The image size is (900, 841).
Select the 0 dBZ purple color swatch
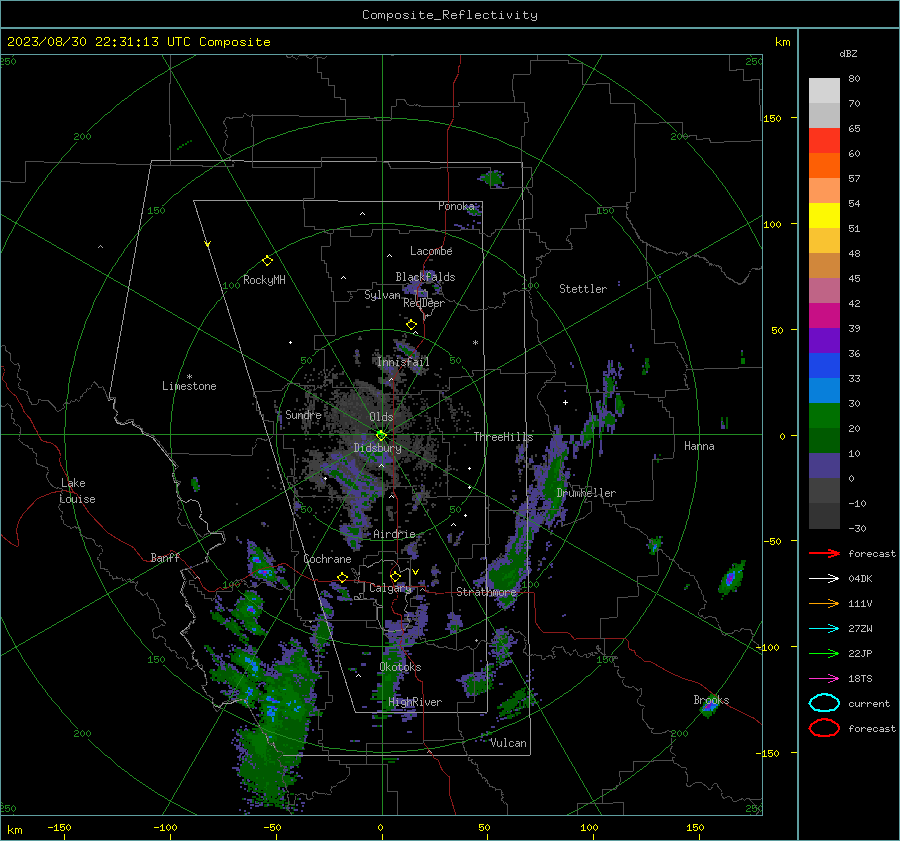(824, 466)
